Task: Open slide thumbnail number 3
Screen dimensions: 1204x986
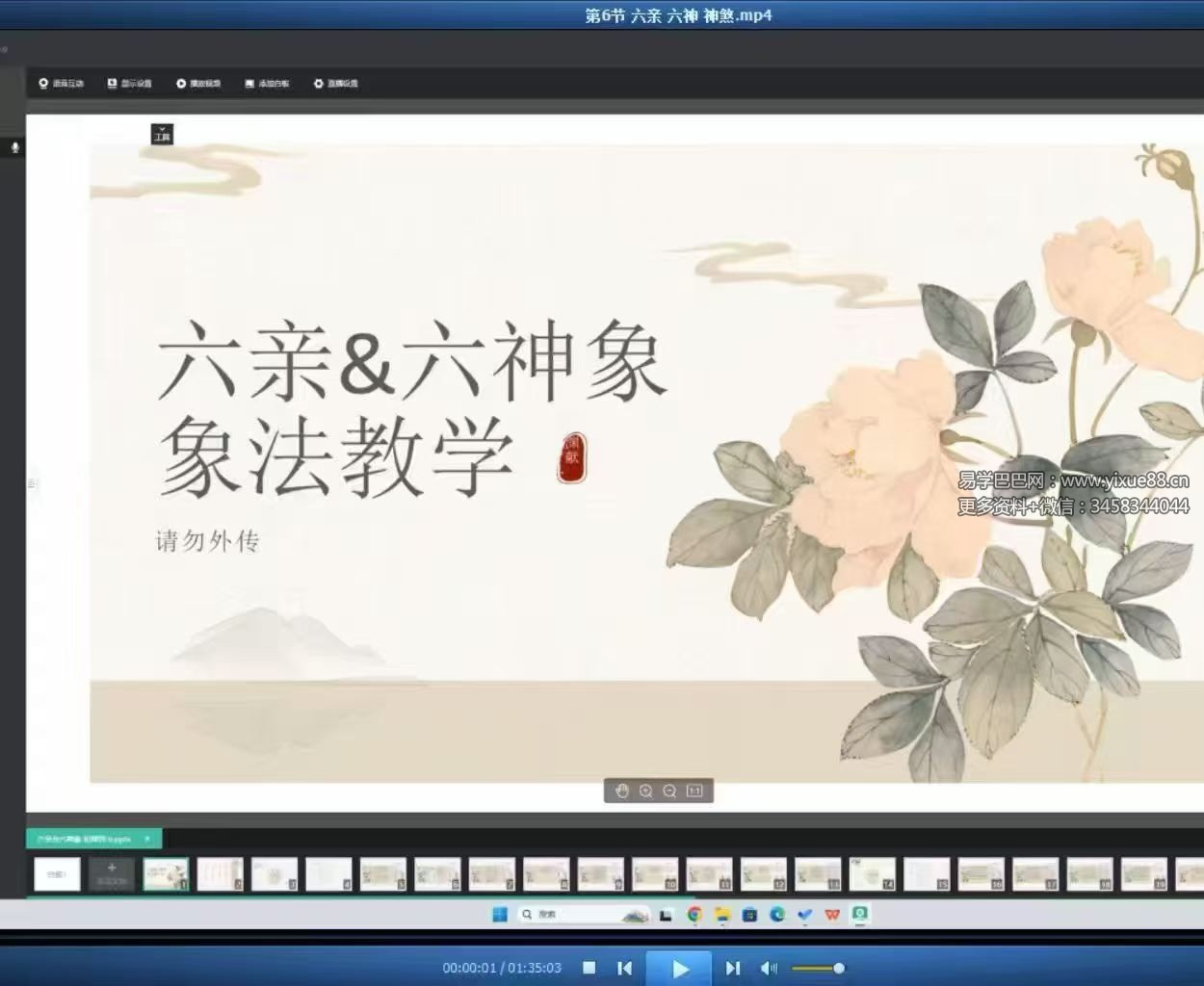Action: pyautogui.click(x=275, y=874)
